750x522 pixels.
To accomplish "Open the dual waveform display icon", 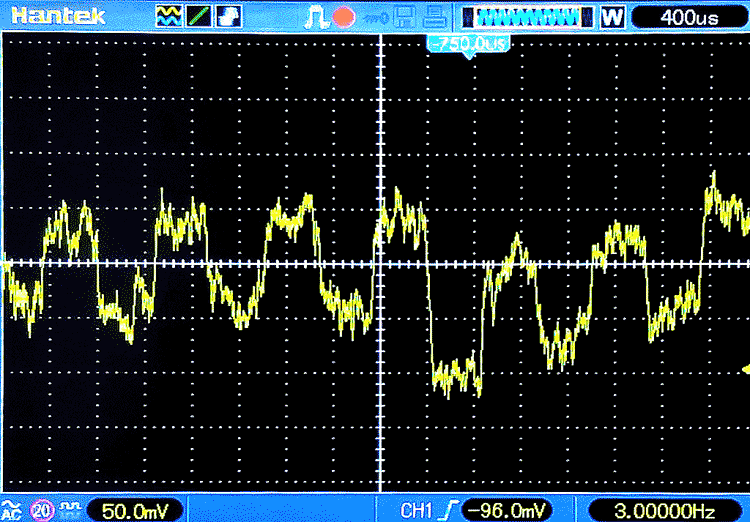I will tap(168, 16).
